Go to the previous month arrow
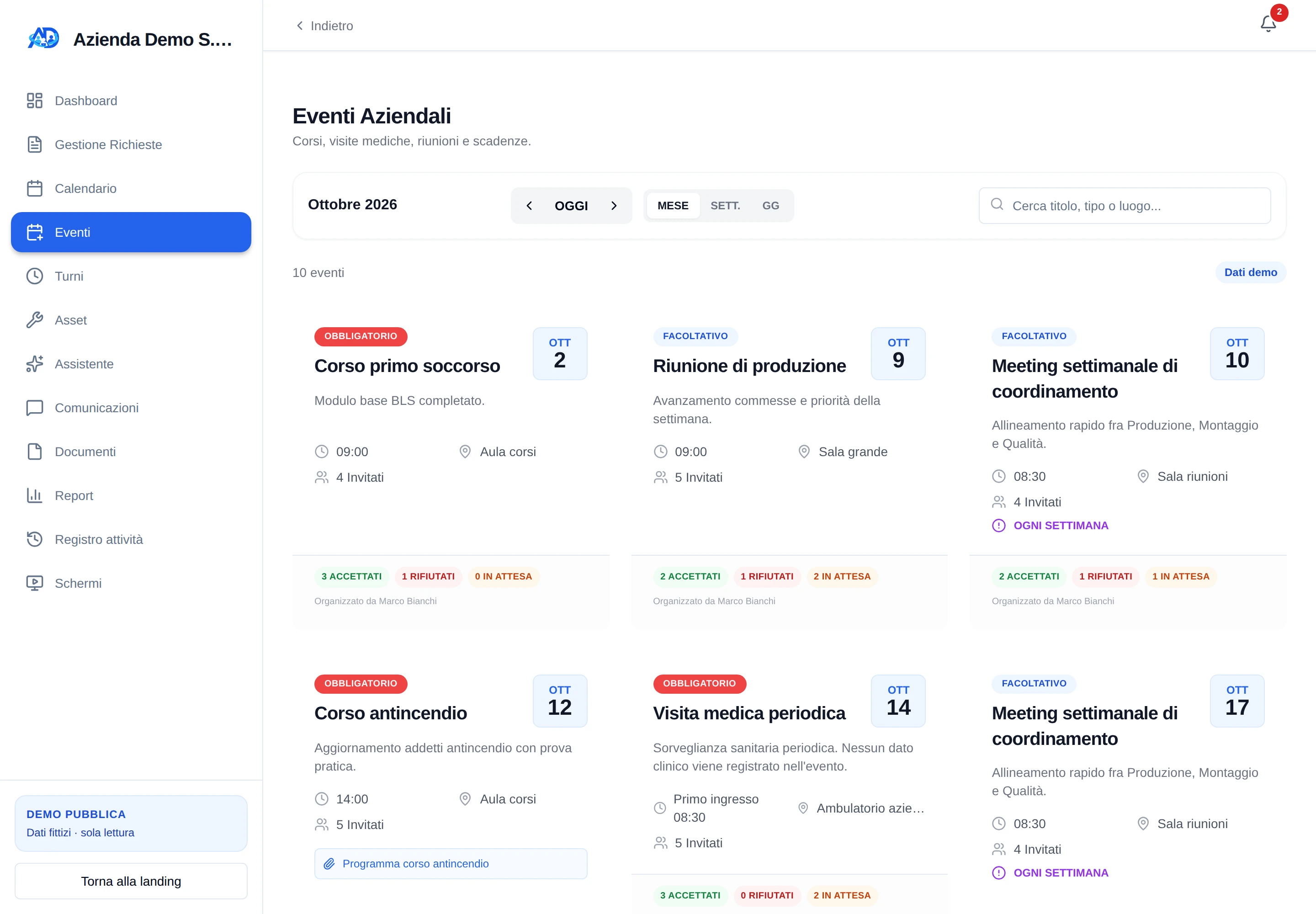1316x914 pixels. tap(529, 206)
